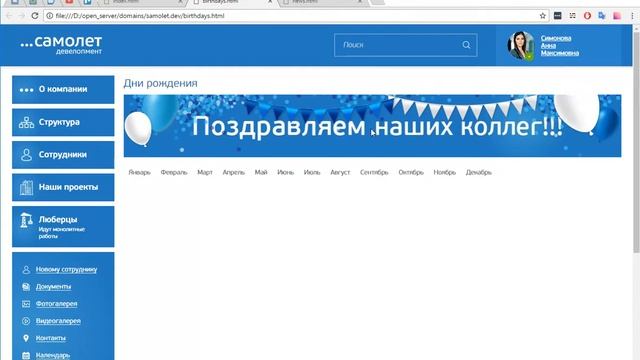Click inside the Поиск search field
Screen dimensions: 640x360
pyautogui.click(x=405, y=45)
